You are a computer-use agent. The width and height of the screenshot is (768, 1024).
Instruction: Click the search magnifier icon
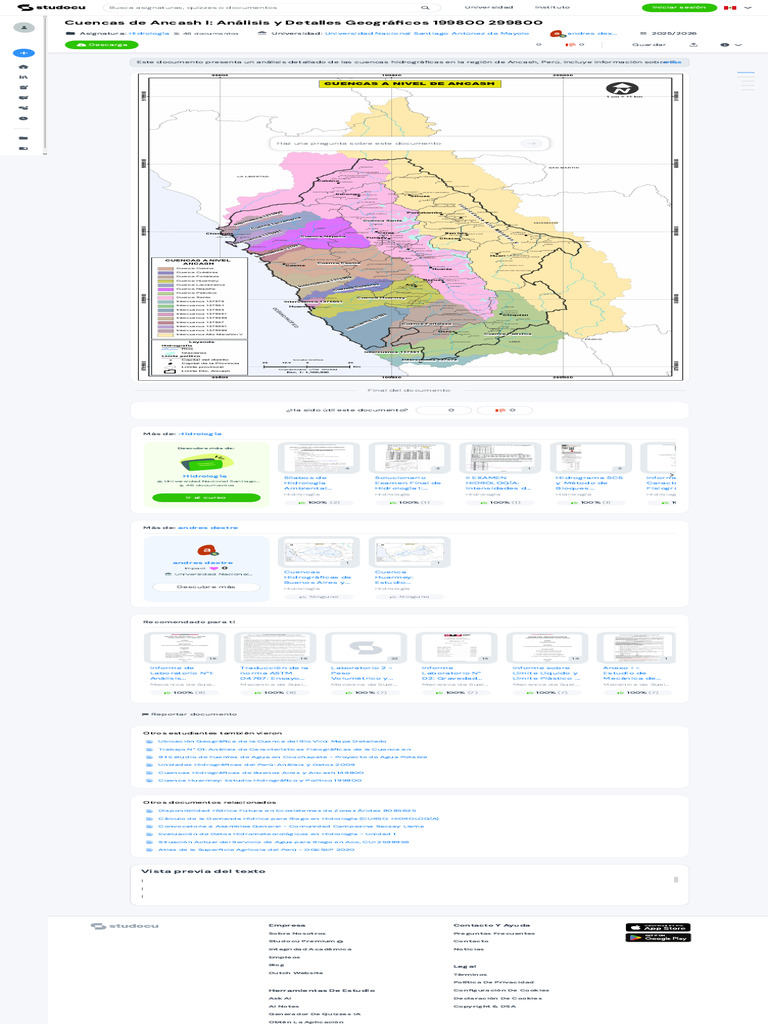click(x=425, y=8)
